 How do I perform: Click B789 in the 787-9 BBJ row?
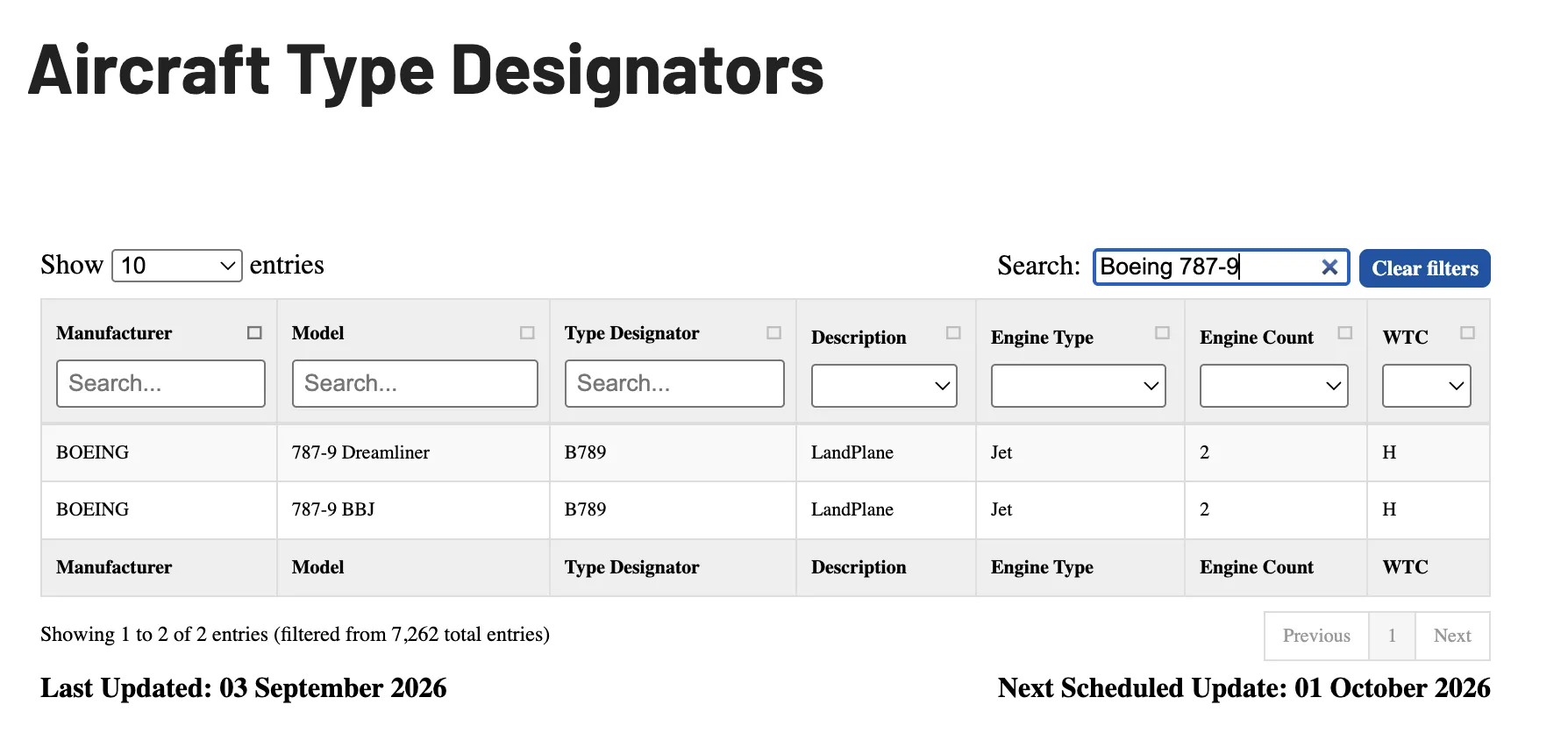585,509
